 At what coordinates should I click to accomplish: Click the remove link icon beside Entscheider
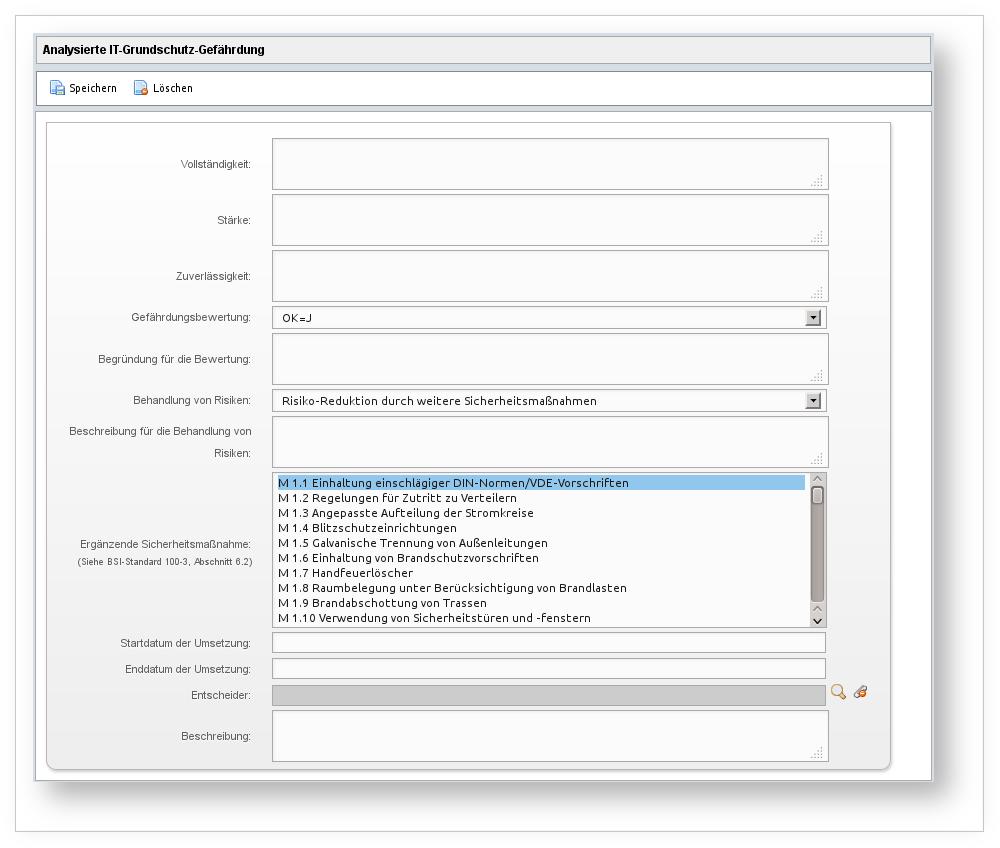click(860, 692)
